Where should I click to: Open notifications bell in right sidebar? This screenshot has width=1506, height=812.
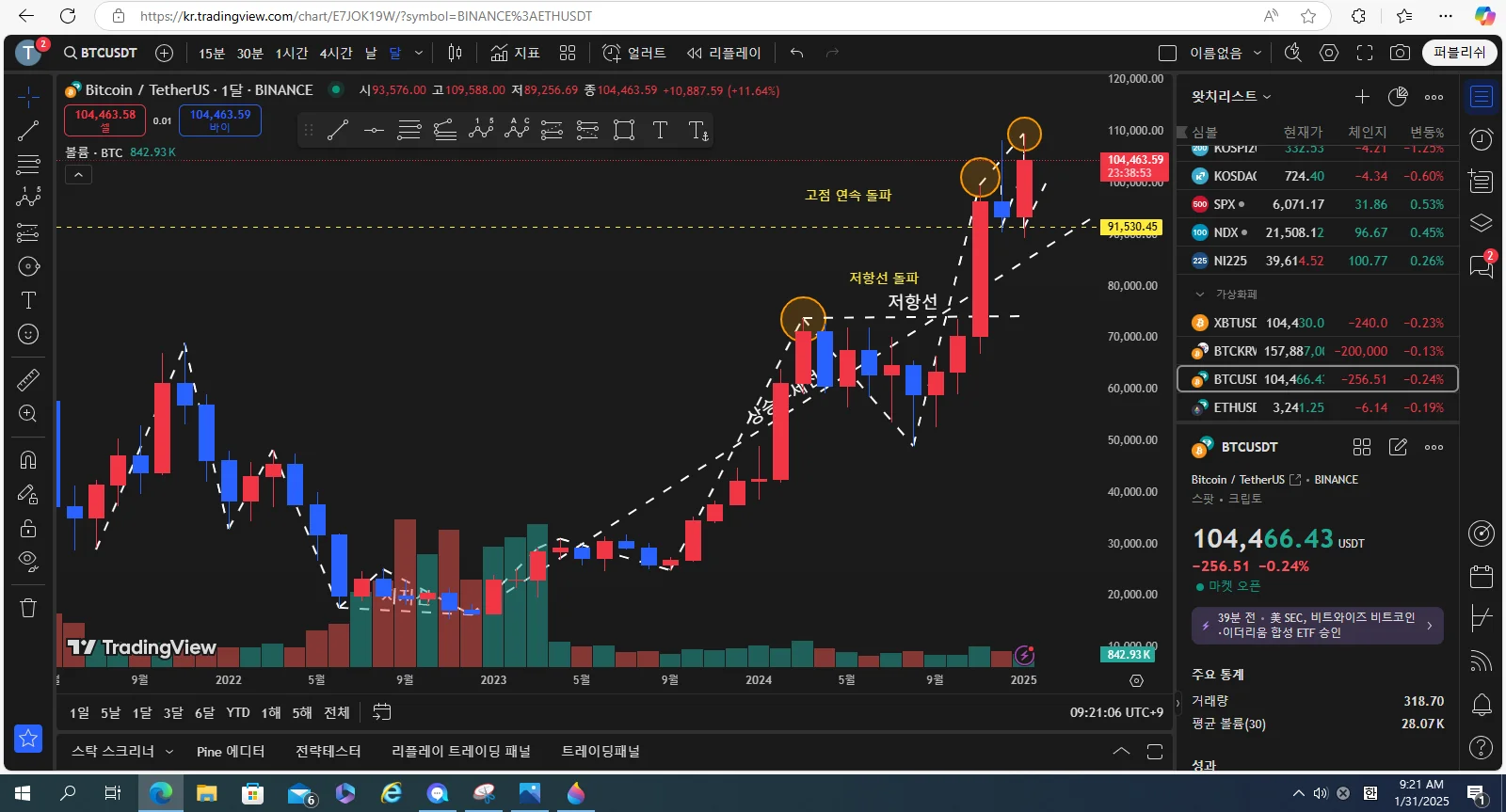click(x=1482, y=704)
